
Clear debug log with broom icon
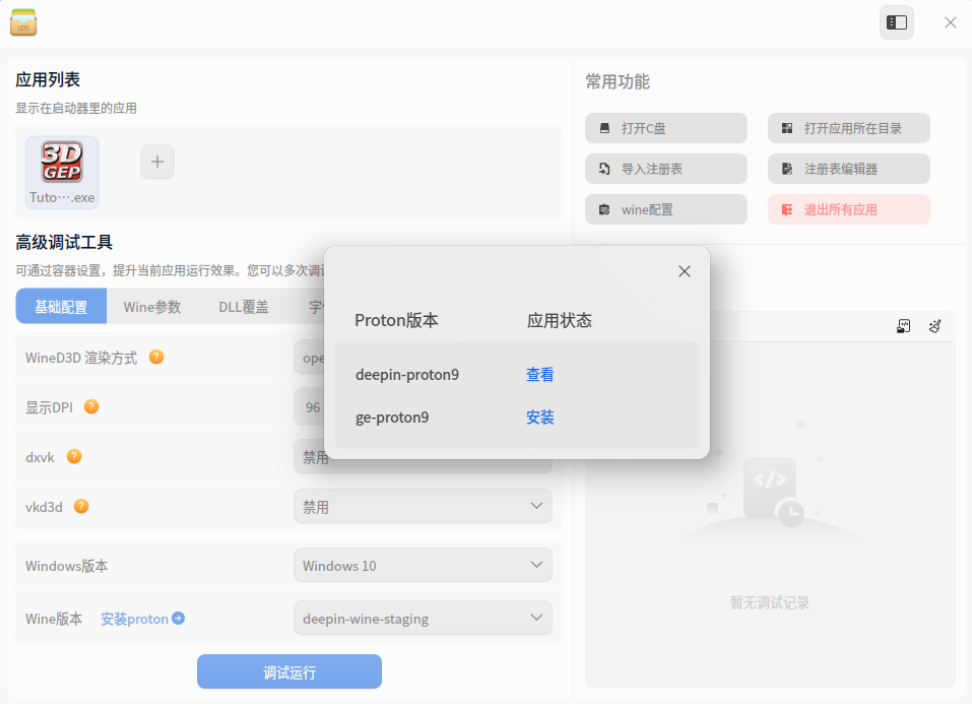tap(935, 326)
